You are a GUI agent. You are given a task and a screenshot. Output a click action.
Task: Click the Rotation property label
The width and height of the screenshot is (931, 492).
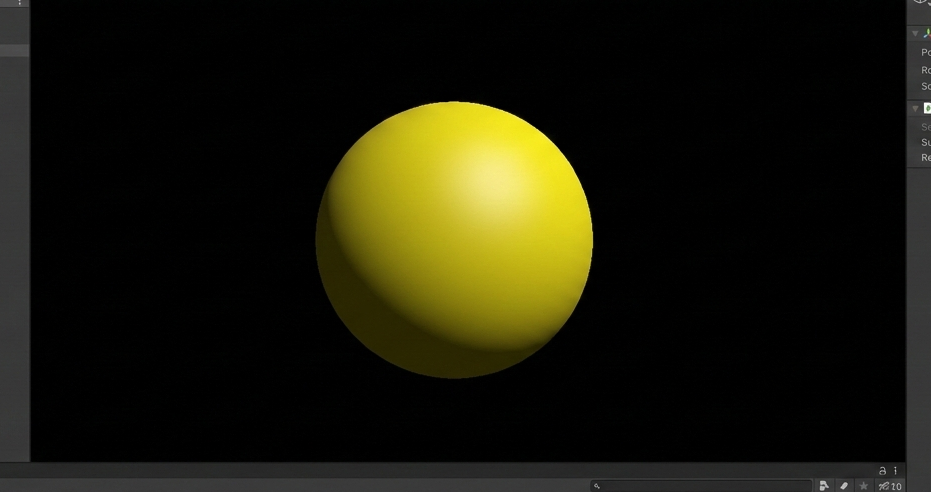[925, 70]
